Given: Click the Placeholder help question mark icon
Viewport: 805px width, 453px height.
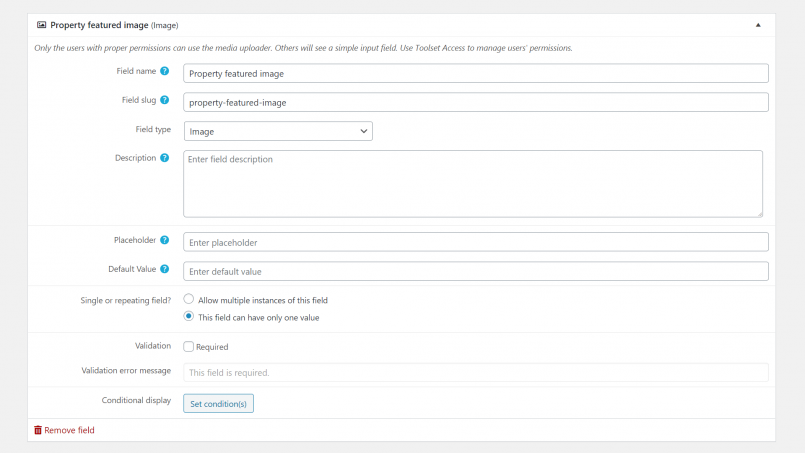Looking at the screenshot, I should coord(164,240).
